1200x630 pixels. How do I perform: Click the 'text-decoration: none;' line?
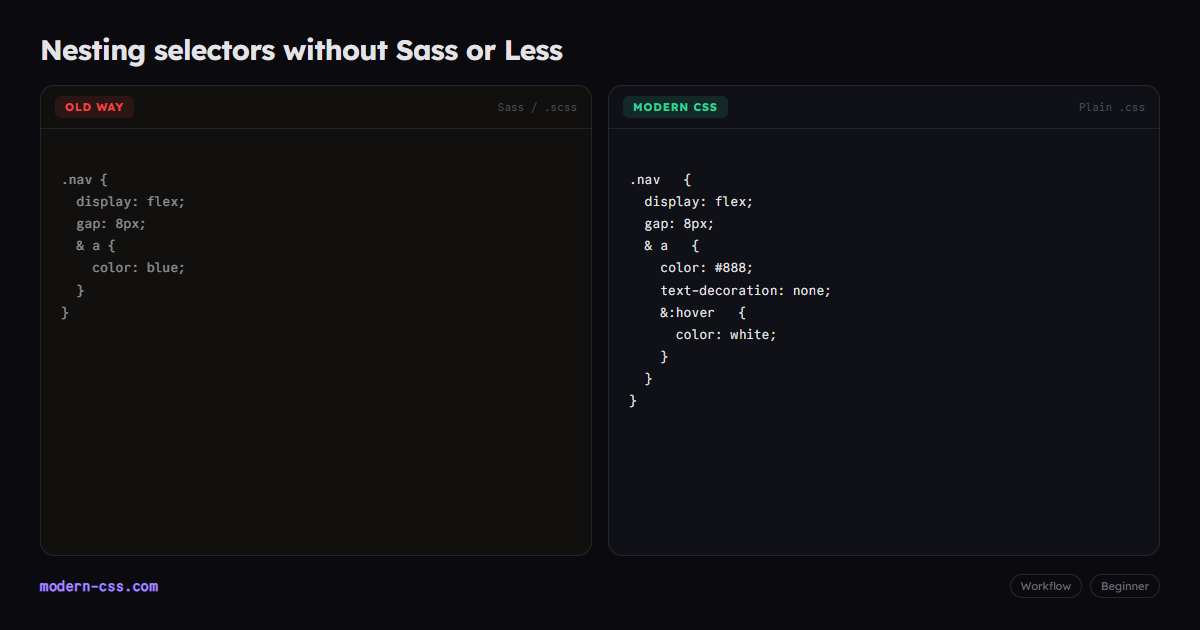coord(746,290)
